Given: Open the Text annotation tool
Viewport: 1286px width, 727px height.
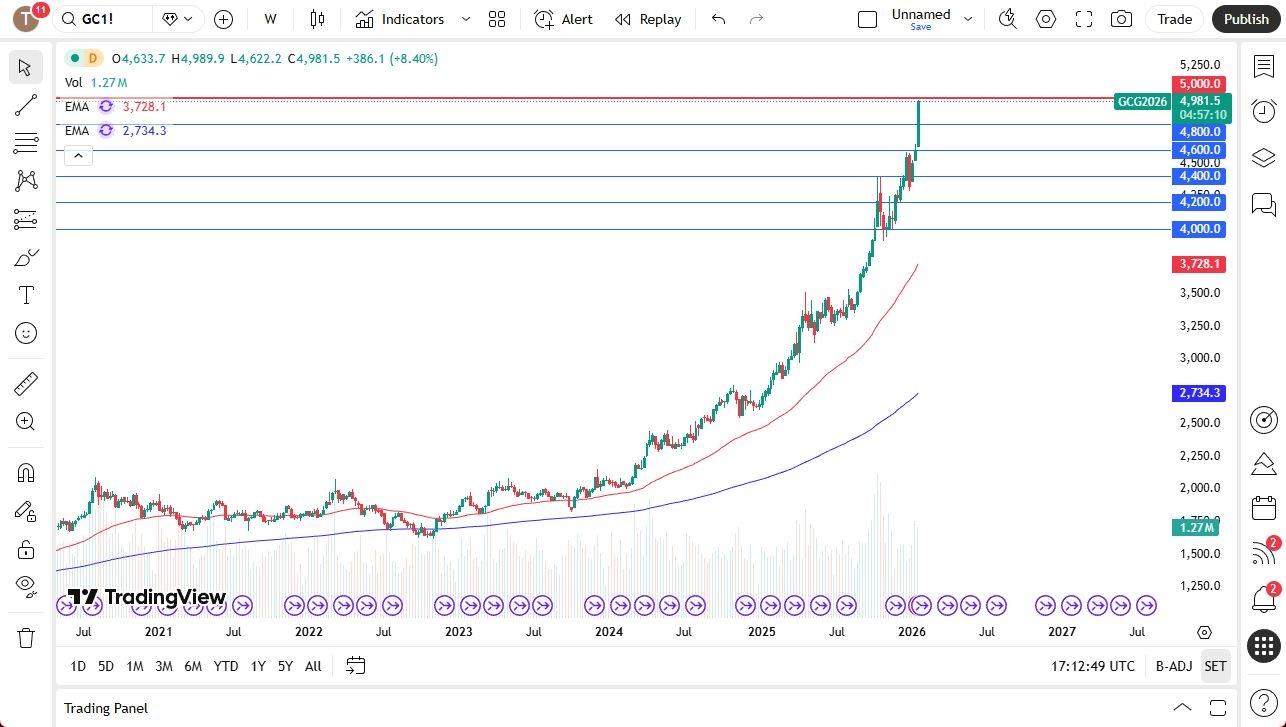Looking at the screenshot, I should (x=25, y=294).
